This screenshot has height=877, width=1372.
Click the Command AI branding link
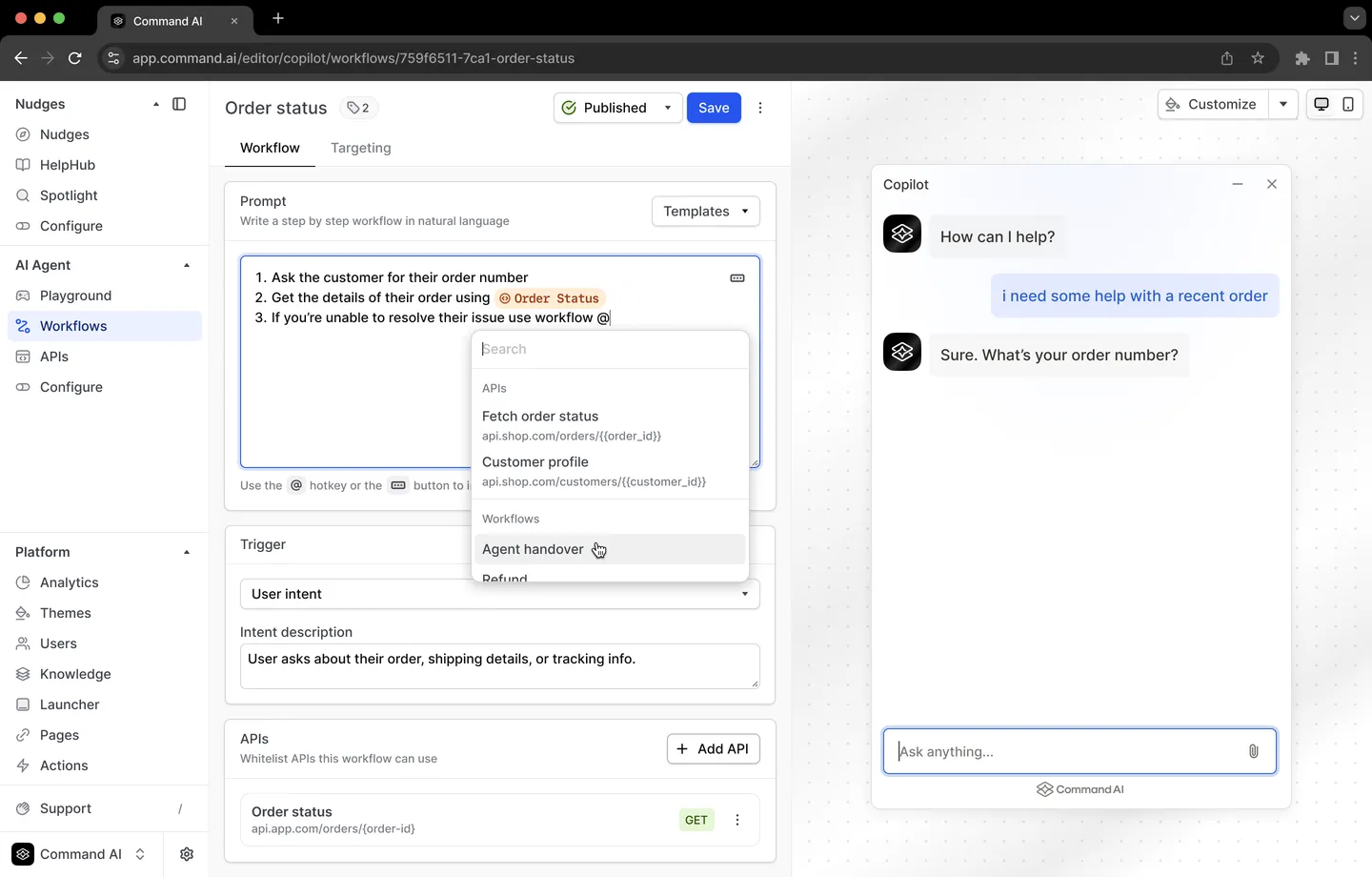(x=1080, y=789)
